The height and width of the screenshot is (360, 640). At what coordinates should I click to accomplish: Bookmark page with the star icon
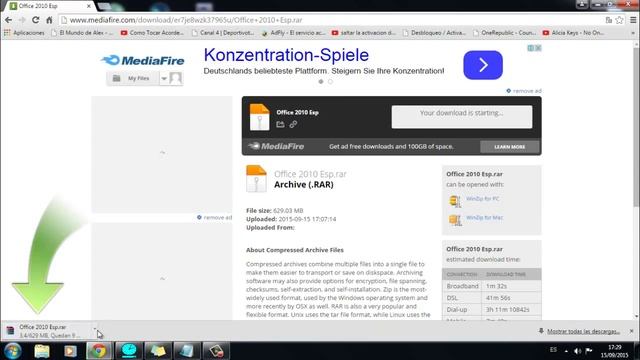click(x=619, y=20)
